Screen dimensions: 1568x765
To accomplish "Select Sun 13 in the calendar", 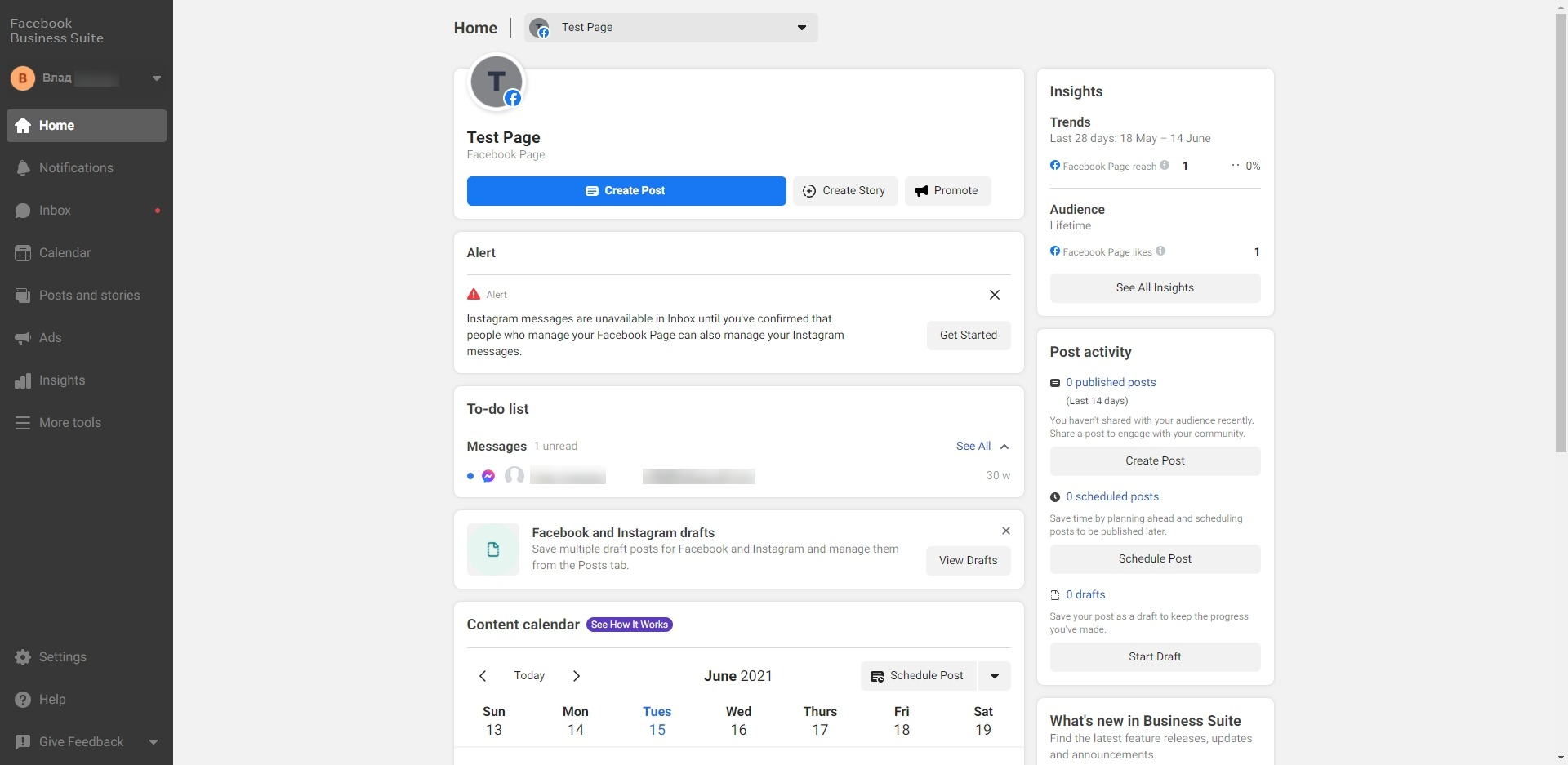I will [x=494, y=721].
